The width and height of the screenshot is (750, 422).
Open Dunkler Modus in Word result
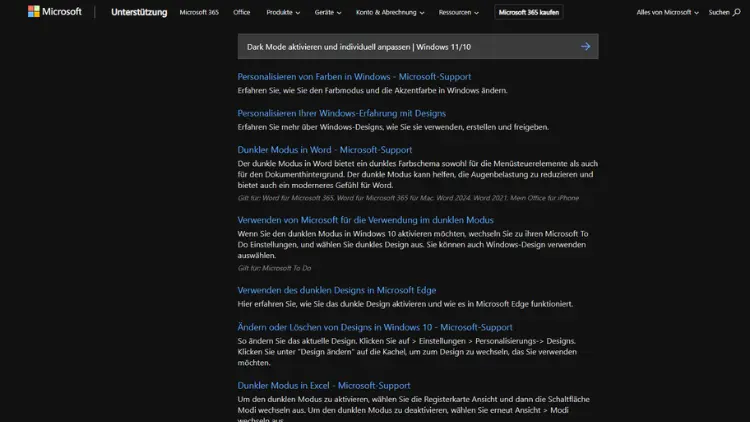click(325, 150)
